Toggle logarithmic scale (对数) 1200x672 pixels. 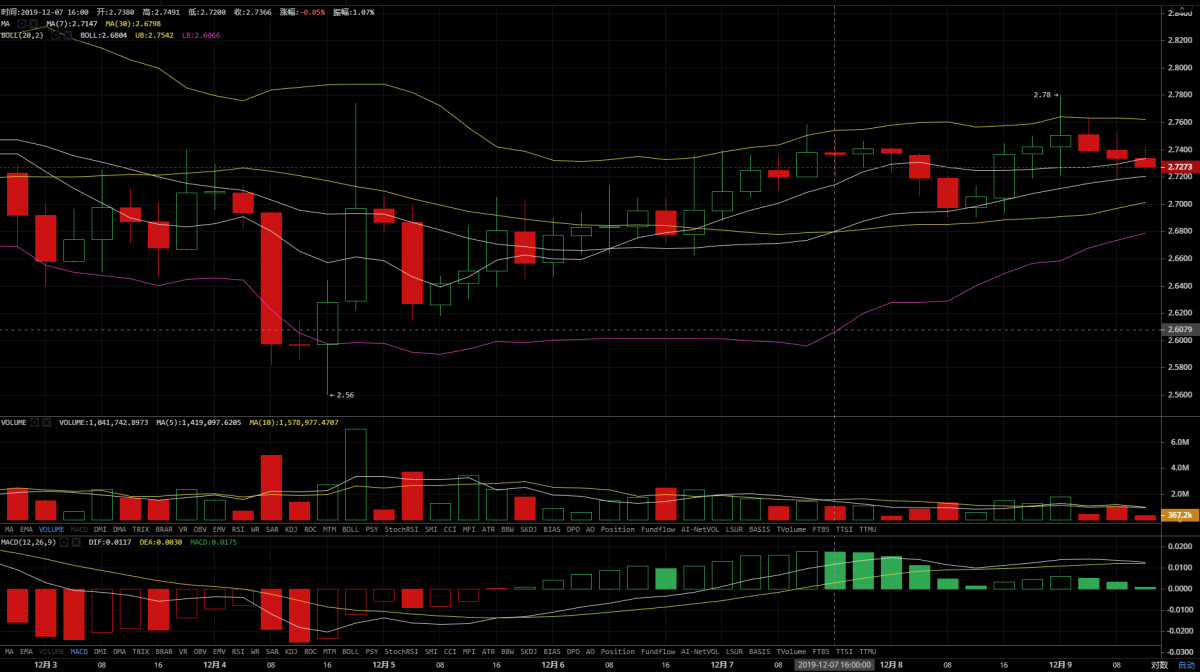1159,664
